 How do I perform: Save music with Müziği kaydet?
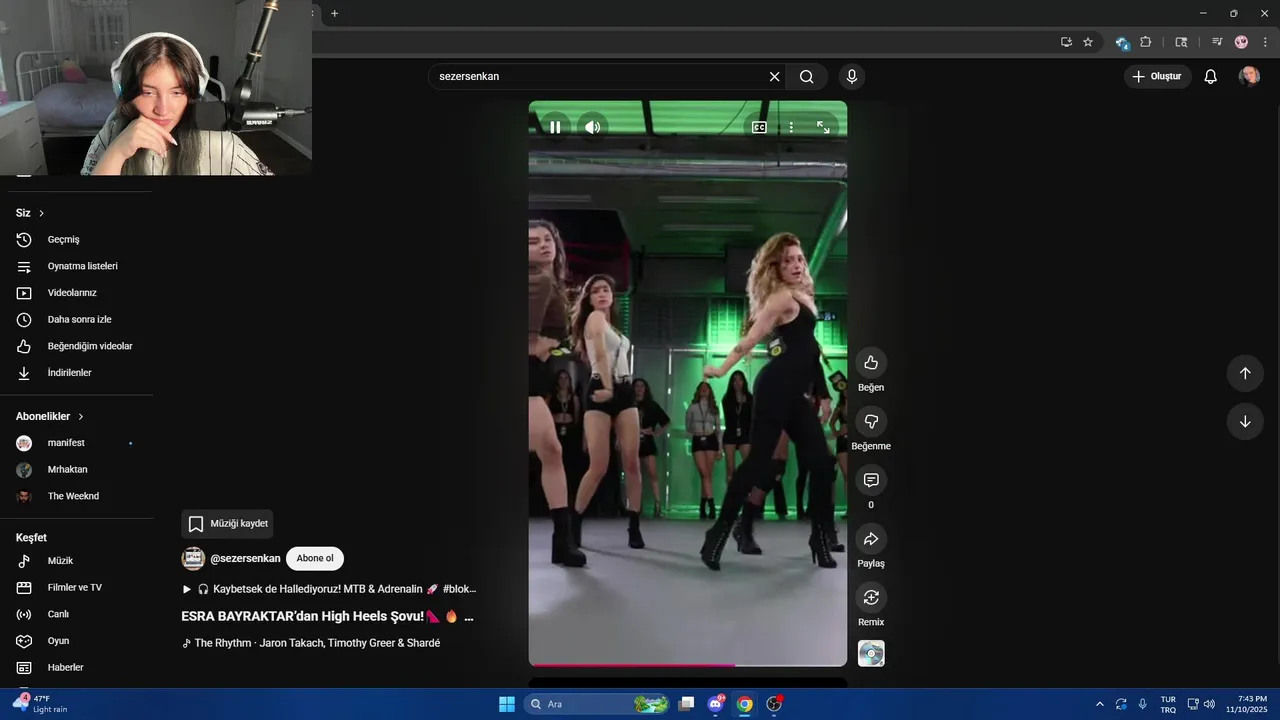click(227, 524)
